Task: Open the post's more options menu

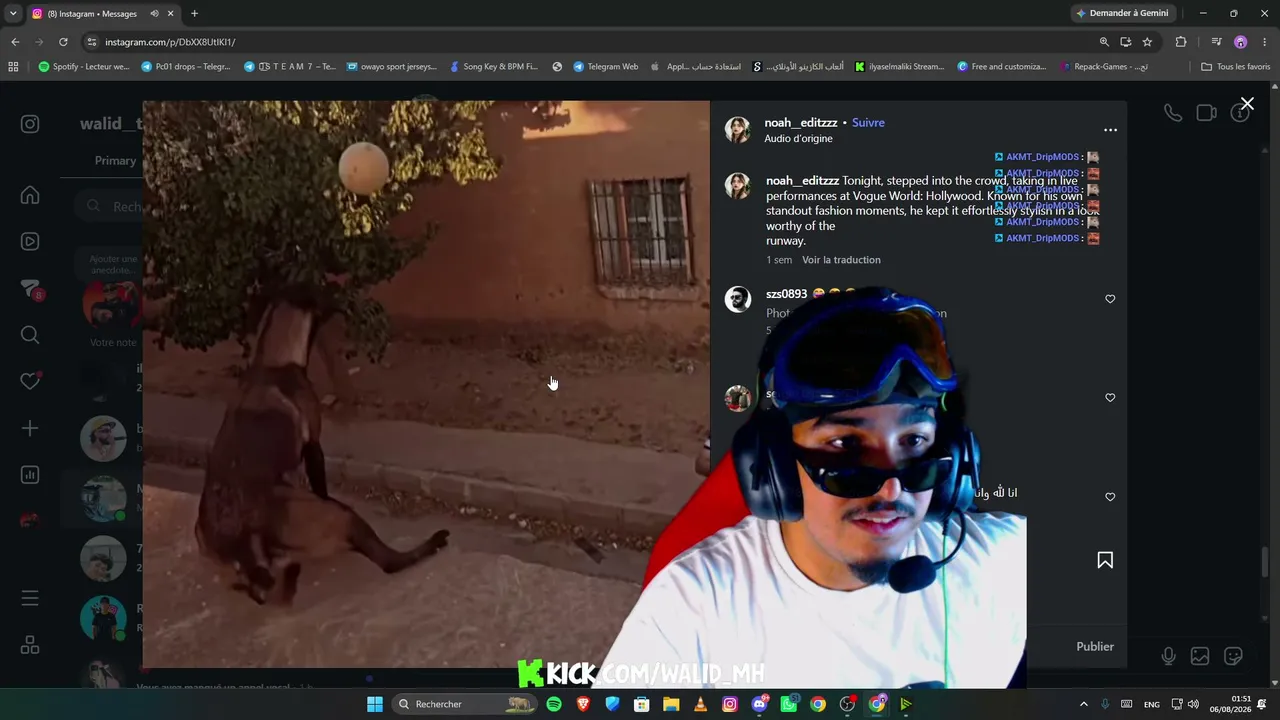Action: [1110, 130]
